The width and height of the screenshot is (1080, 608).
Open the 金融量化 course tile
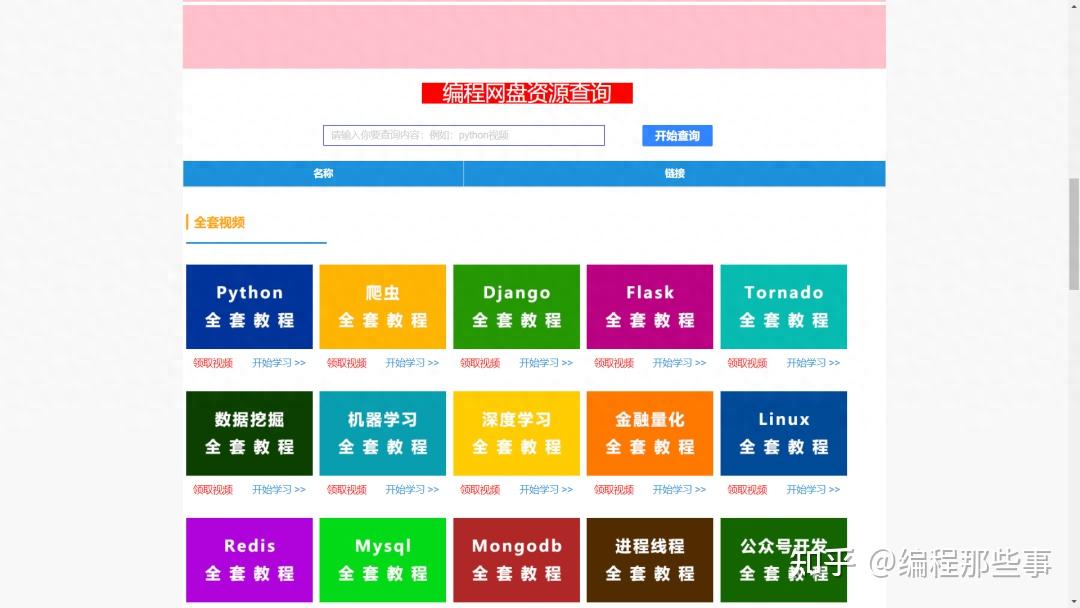pos(650,433)
